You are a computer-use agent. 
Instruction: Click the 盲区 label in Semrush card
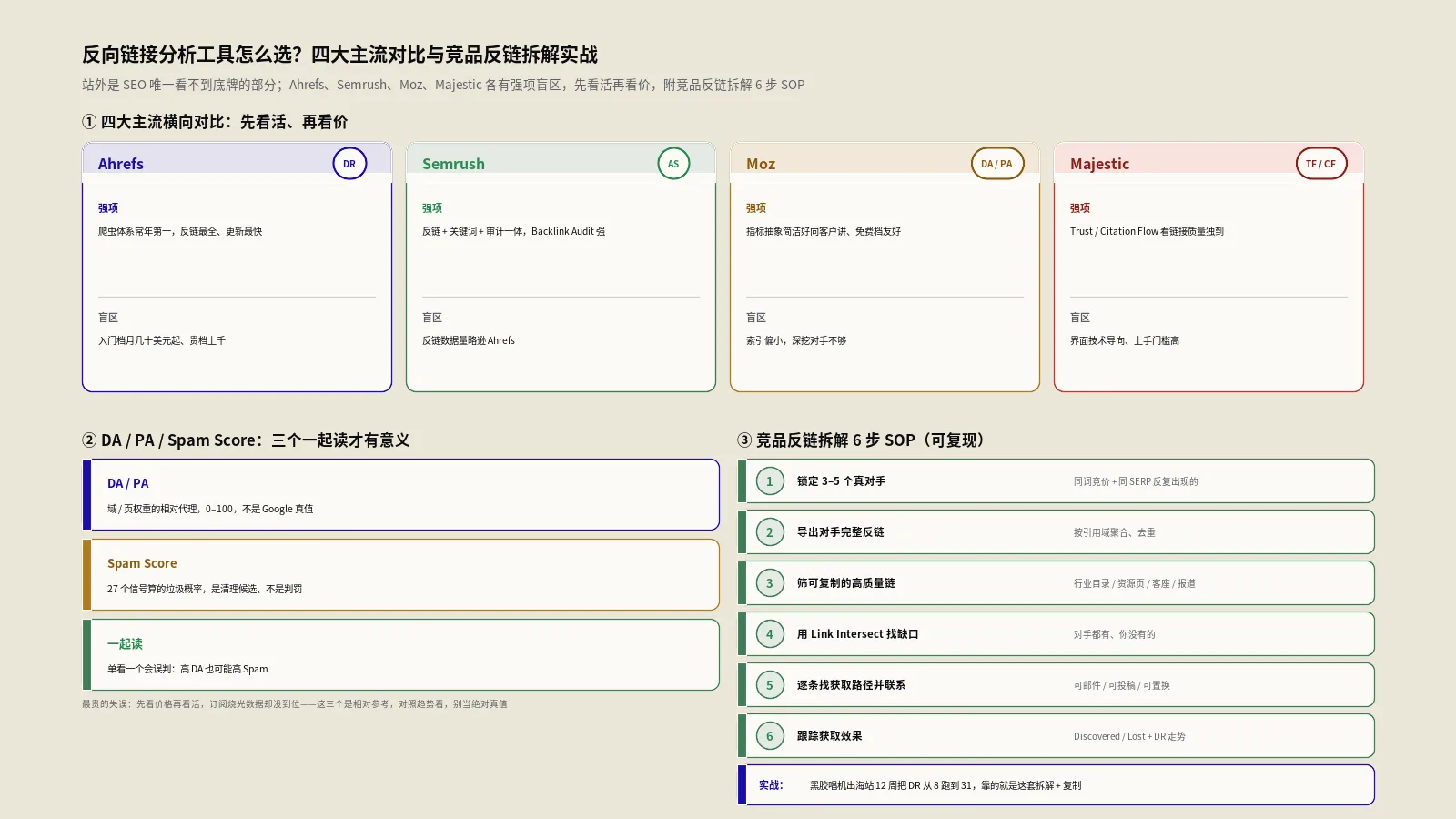pyautogui.click(x=432, y=318)
